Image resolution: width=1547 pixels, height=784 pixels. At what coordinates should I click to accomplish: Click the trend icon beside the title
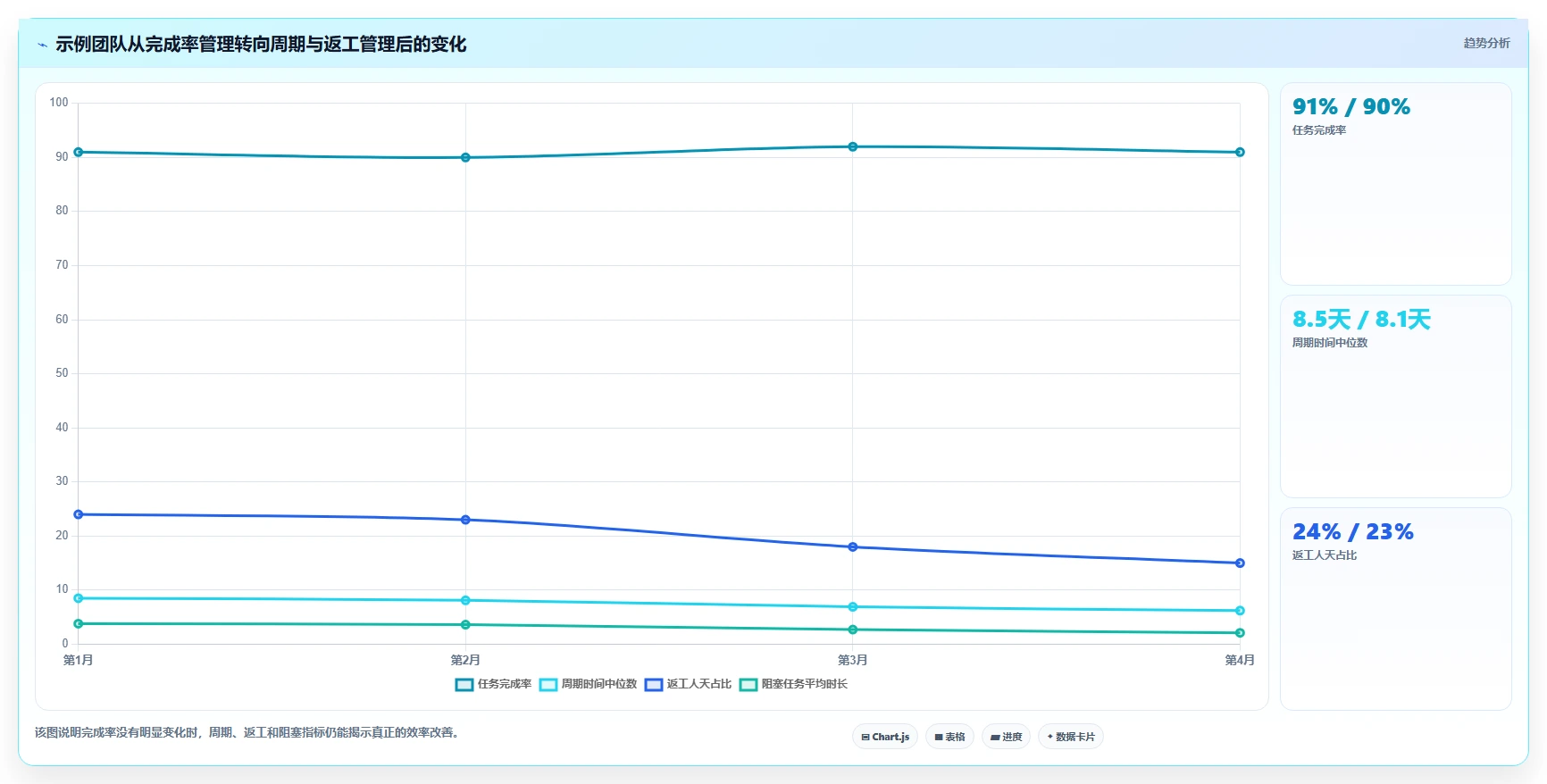(x=42, y=45)
